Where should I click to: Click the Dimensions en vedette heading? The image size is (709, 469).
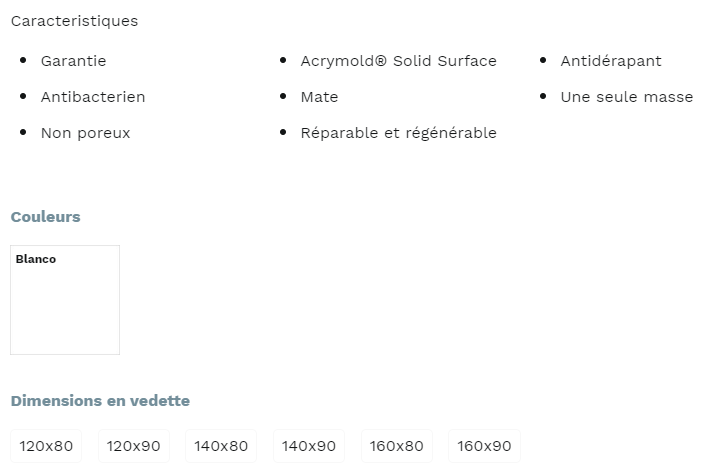pos(100,401)
